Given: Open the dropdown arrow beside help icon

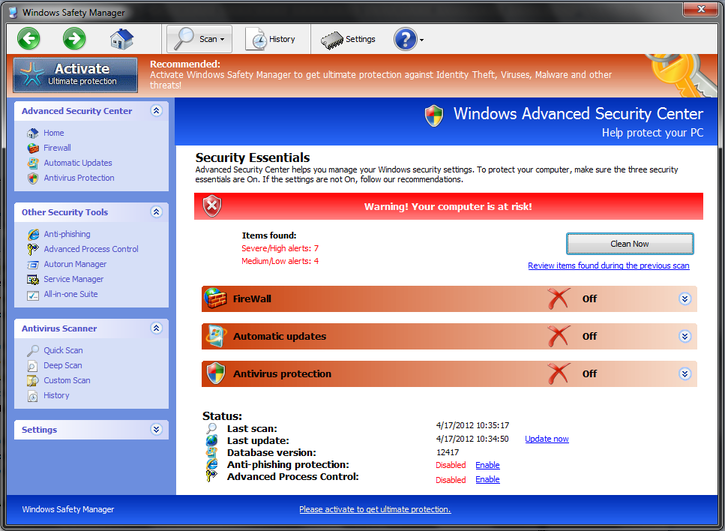Looking at the screenshot, I should [x=421, y=40].
